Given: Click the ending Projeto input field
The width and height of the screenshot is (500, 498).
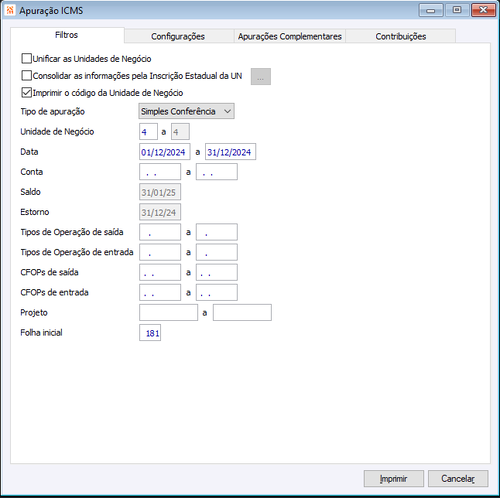Looking at the screenshot, I should [242, 313].
